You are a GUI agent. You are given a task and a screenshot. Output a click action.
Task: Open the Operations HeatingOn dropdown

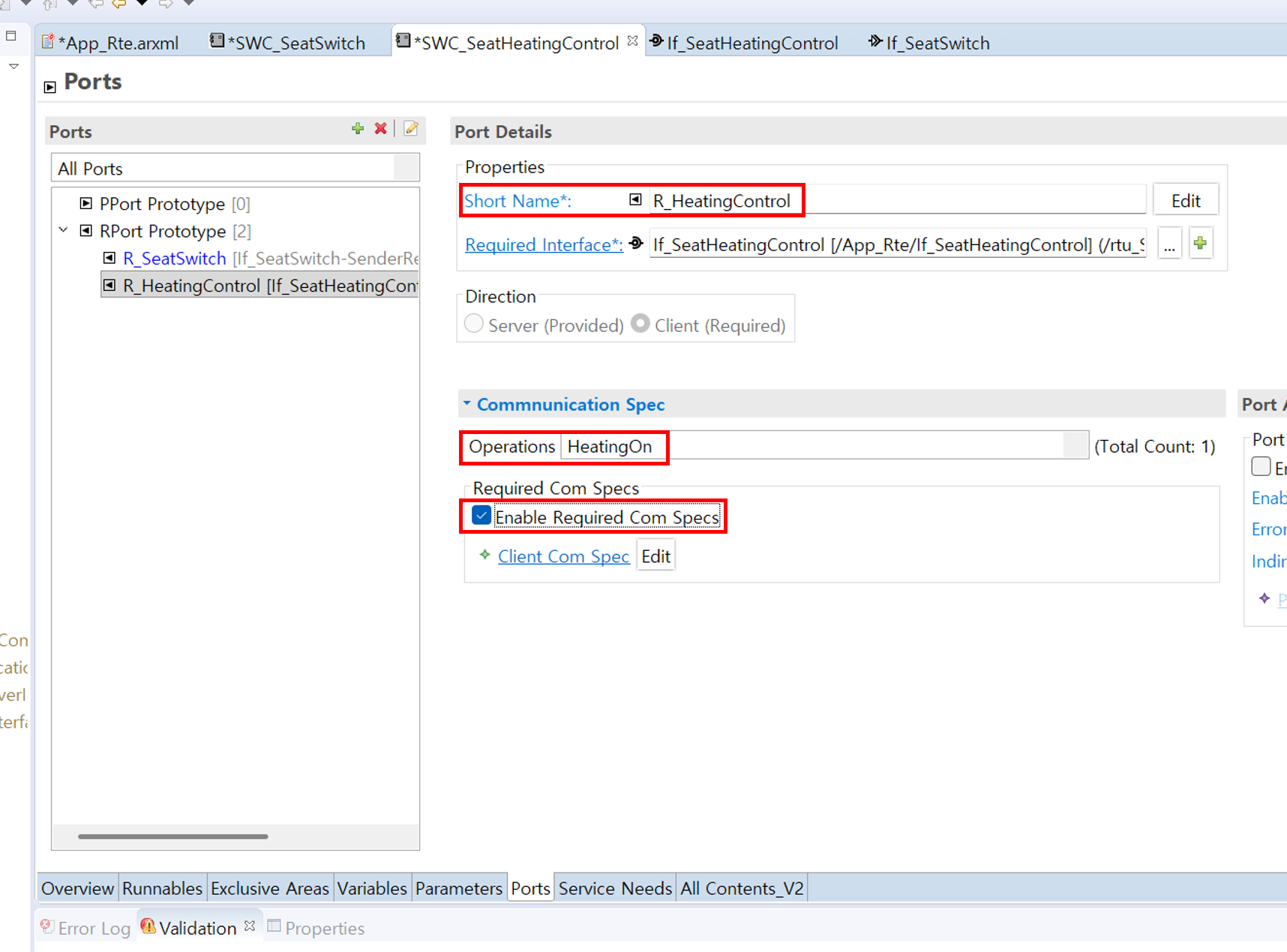coord(1075,446)
